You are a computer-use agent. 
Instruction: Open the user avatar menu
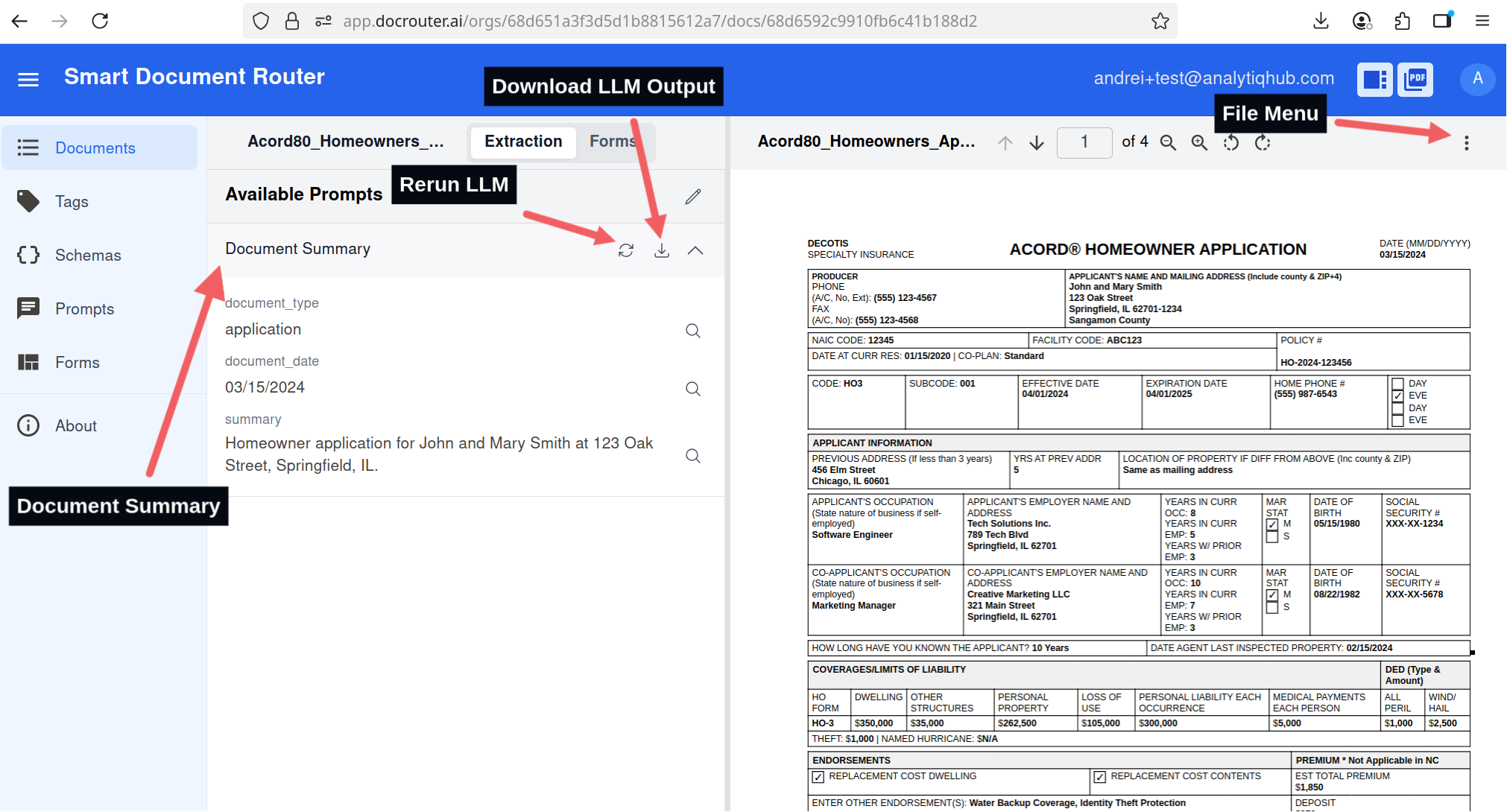[1477, 79]
